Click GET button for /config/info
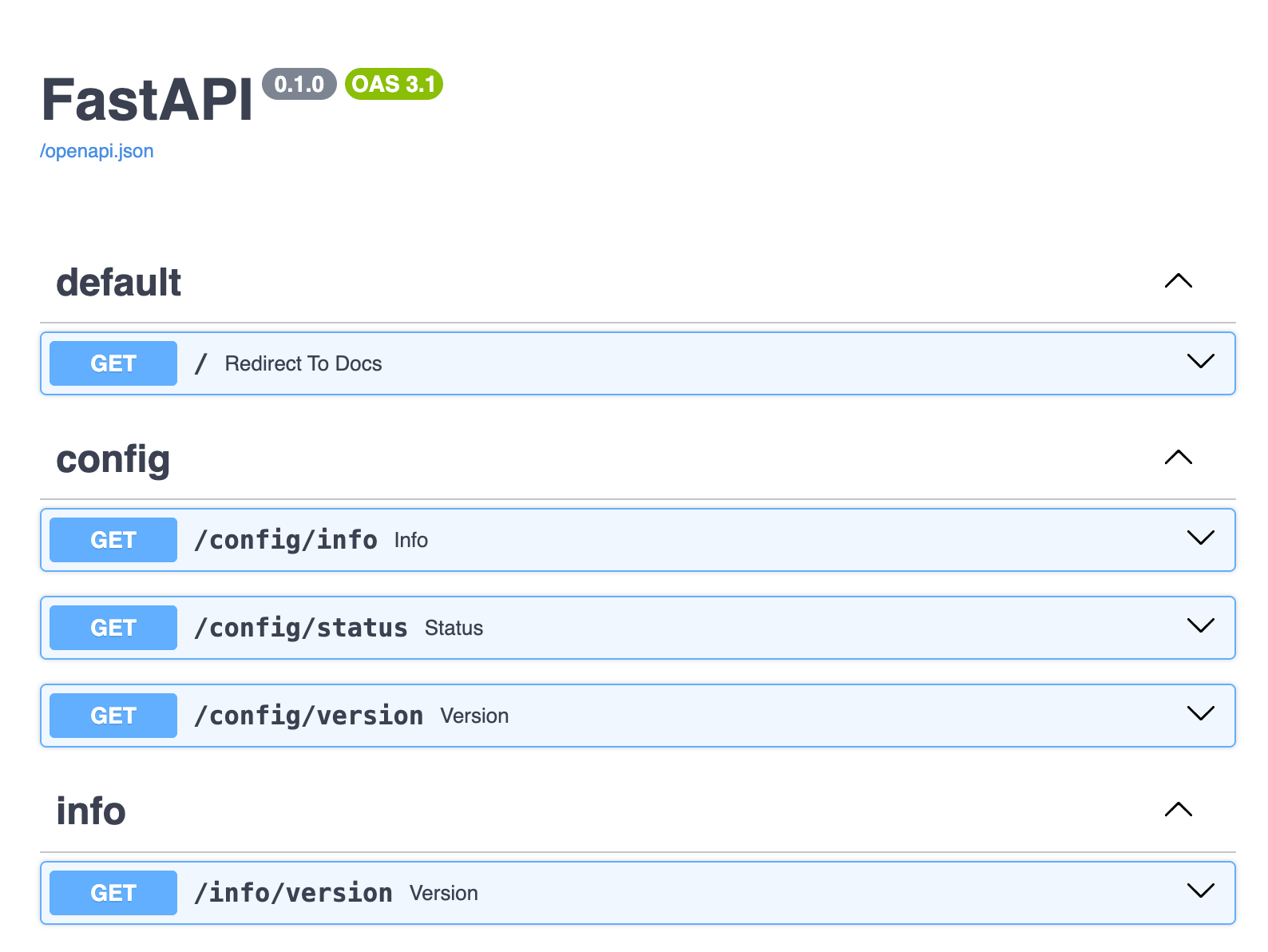 click(x=113, y=540)
